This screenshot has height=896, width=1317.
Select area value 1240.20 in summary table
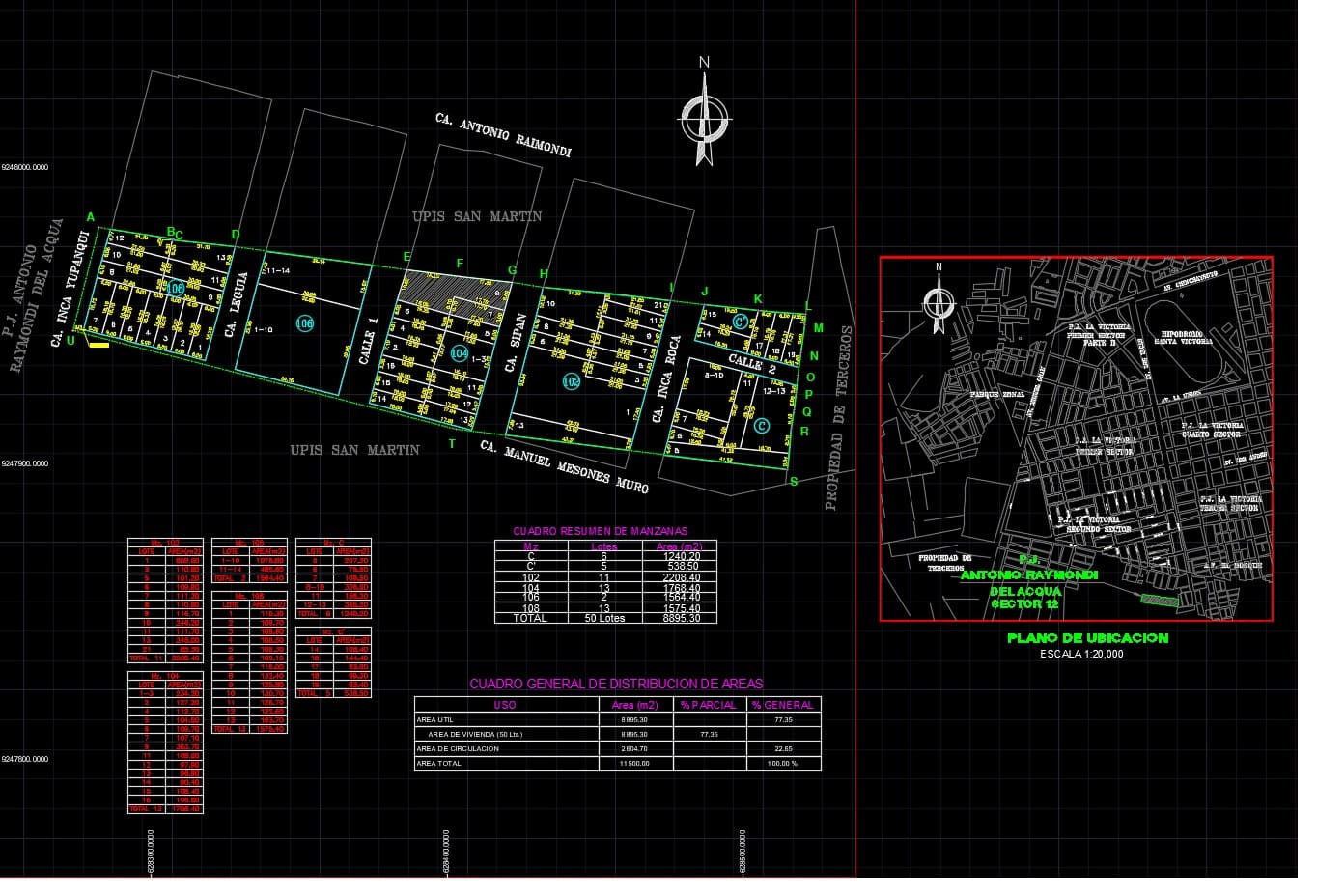click(680, 556)
